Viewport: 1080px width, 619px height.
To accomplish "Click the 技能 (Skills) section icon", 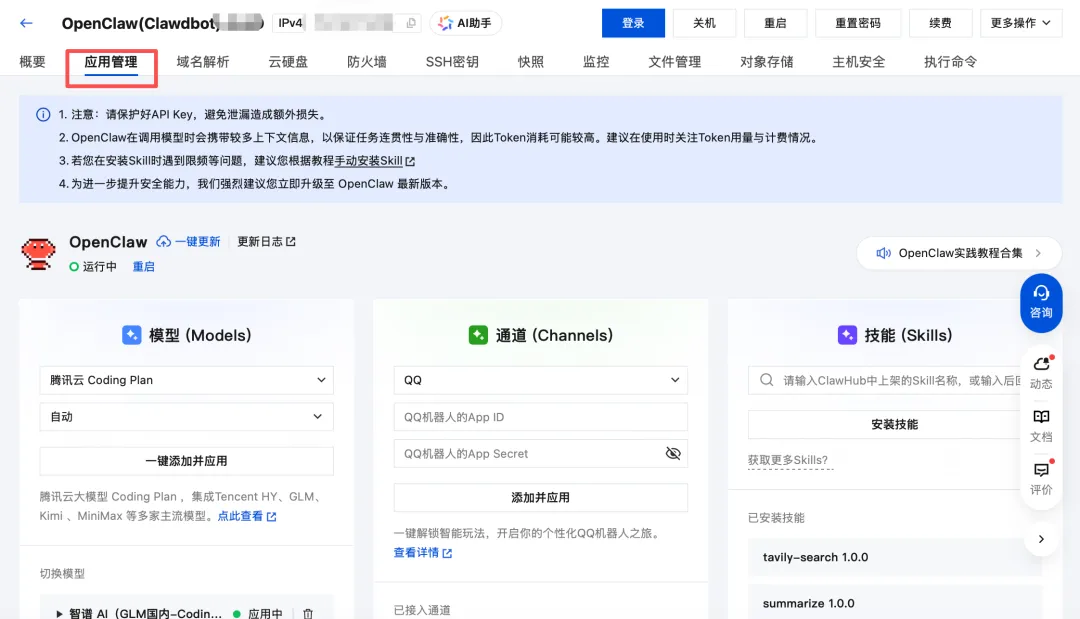I will click(x=847, y=335).
